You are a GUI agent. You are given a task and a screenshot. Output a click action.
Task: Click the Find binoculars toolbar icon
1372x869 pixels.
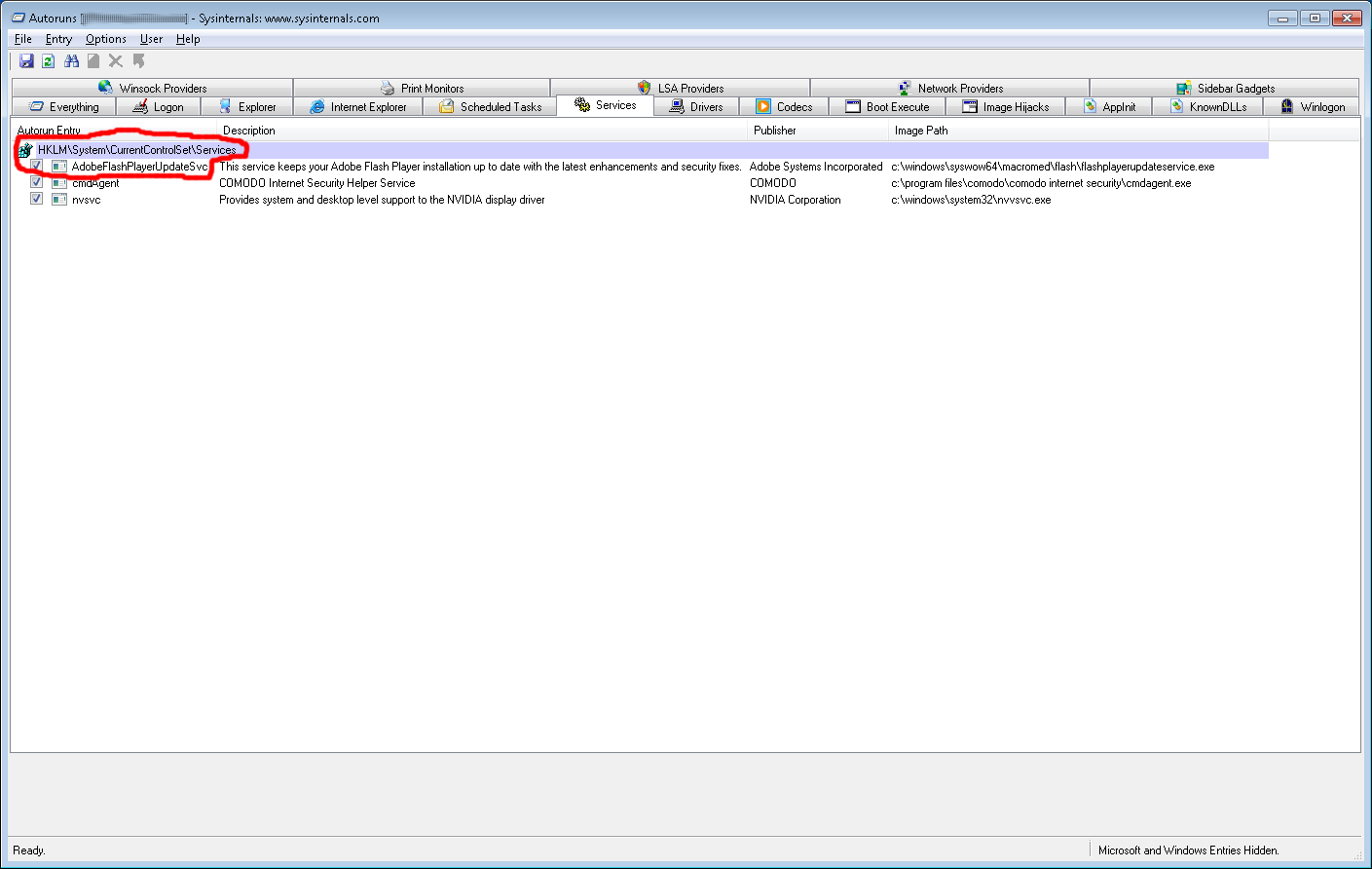71,61
